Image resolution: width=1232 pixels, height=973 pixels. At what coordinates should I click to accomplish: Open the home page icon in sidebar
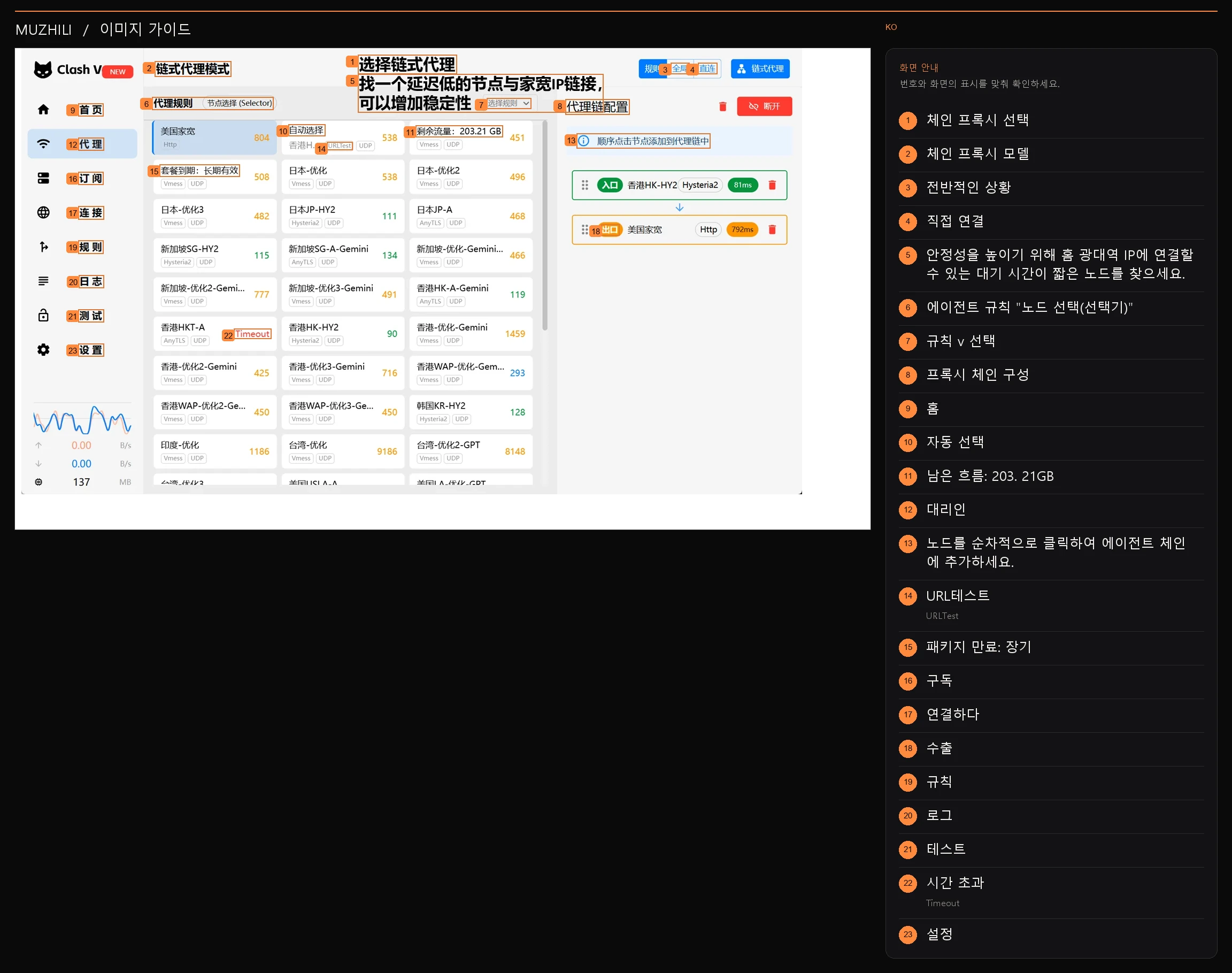[x=43, y=109]
